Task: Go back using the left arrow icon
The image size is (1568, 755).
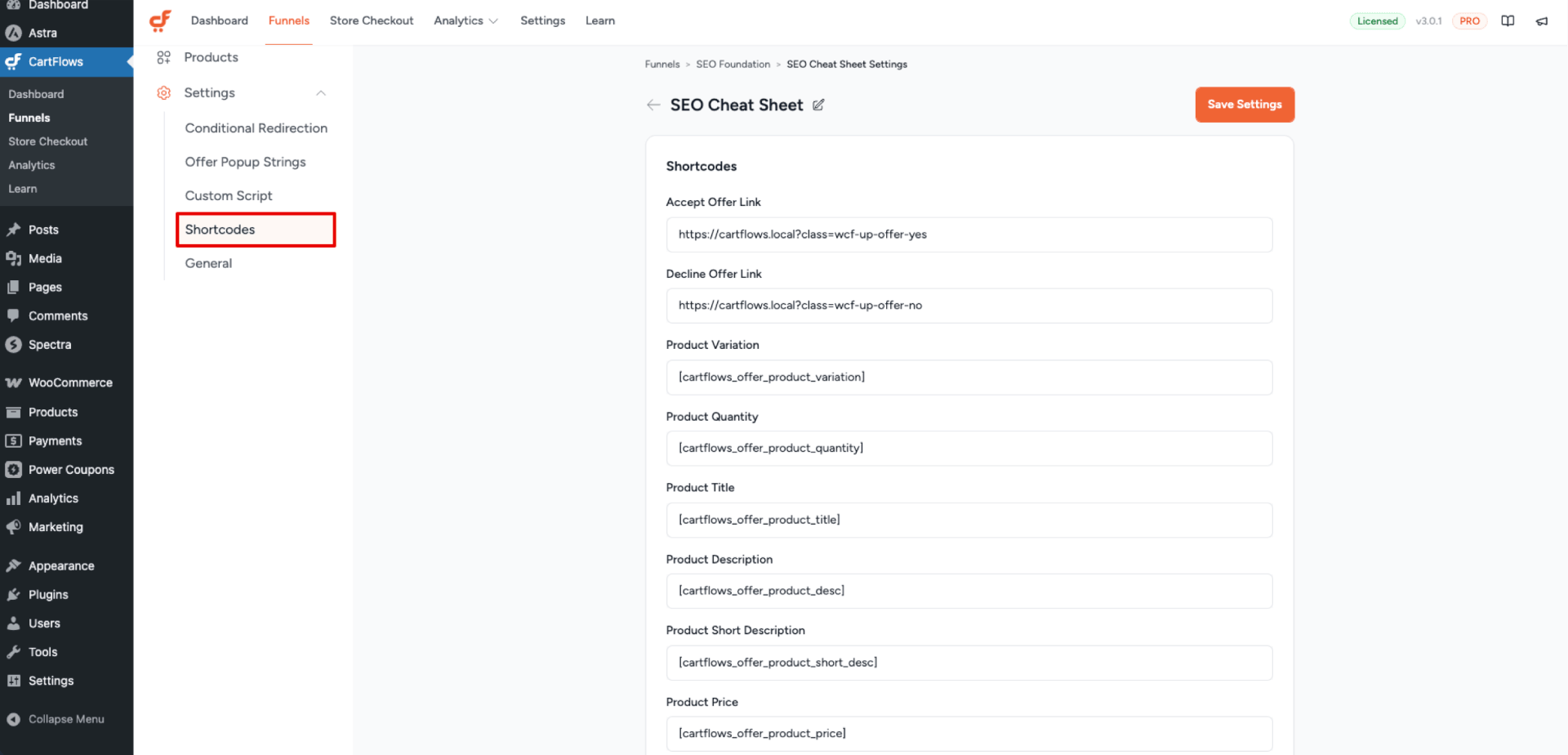Action: click(653, 105)
